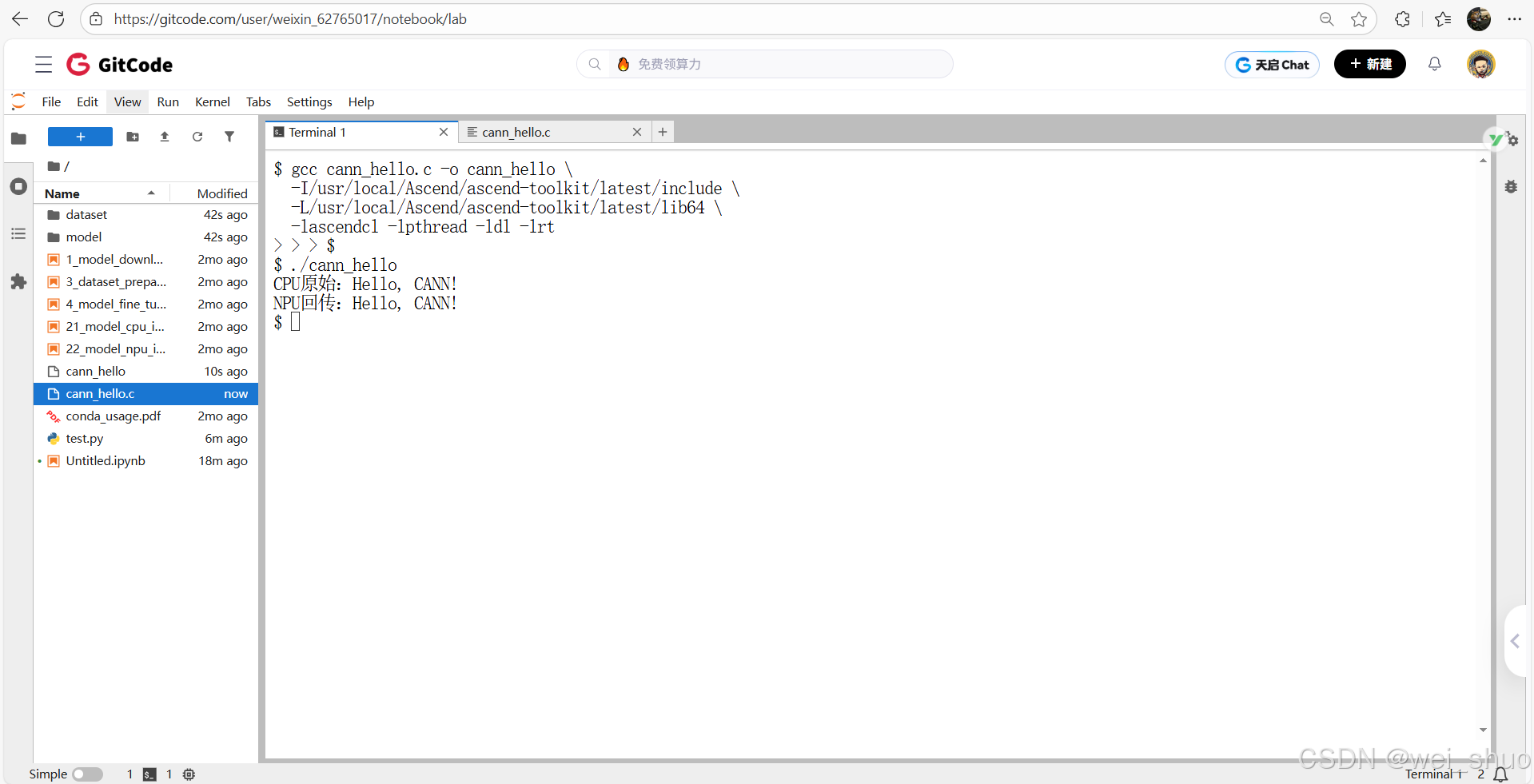Click terminal count status bar icon
The width and height of the screenshot is (1534, 784).
(x=149, y=774)
